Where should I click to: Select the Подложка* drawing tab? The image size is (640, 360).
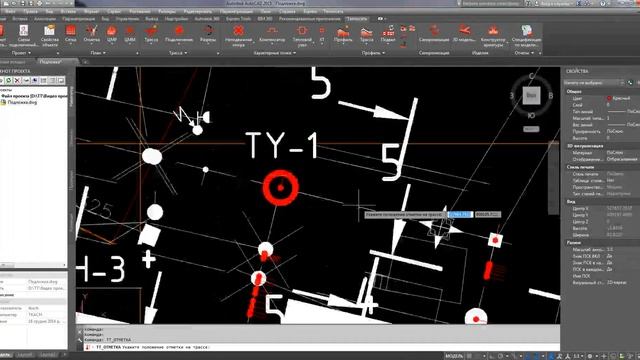[51, 62]
